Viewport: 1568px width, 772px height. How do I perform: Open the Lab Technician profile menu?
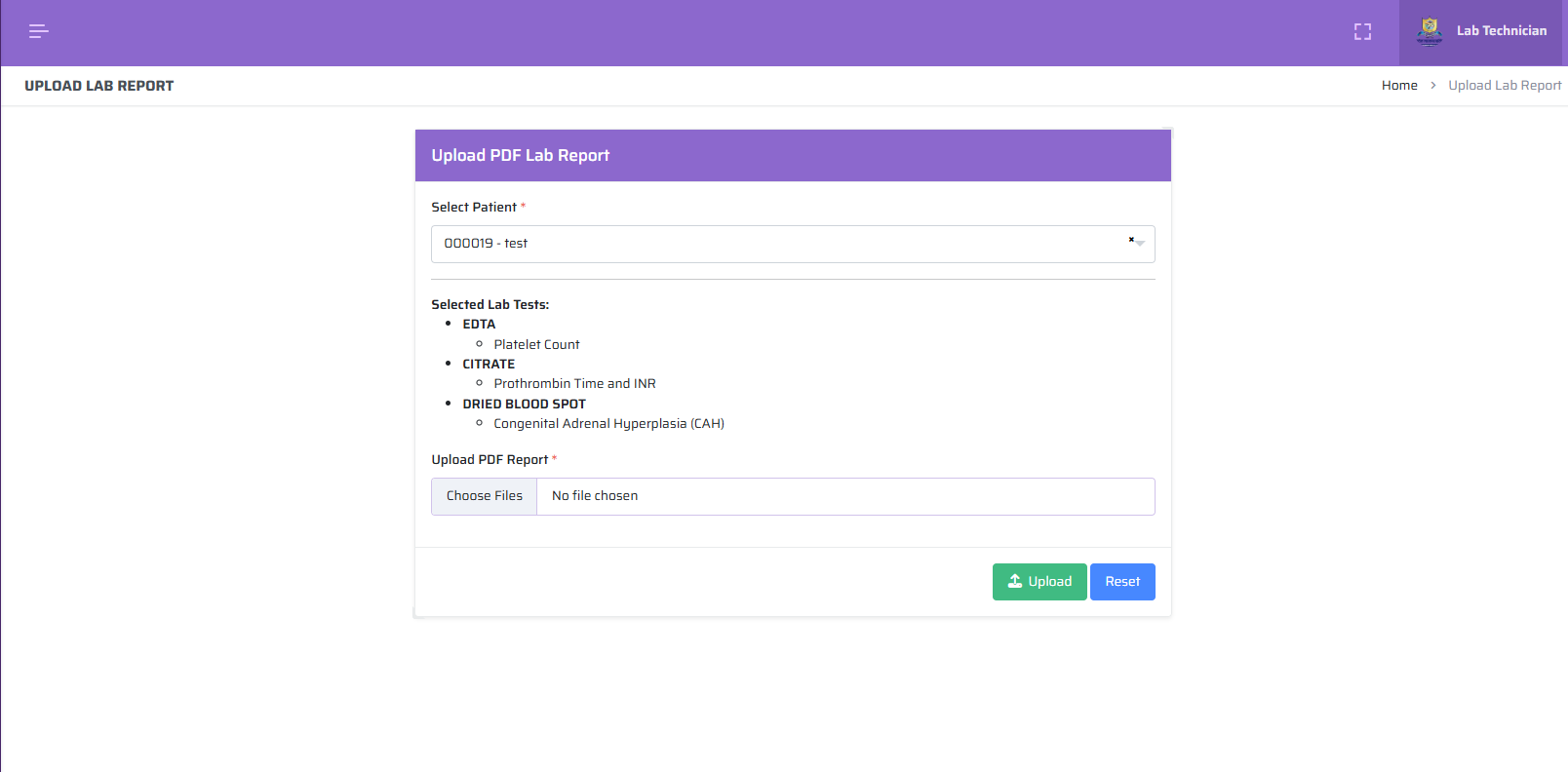click(x=1501, y=31)
